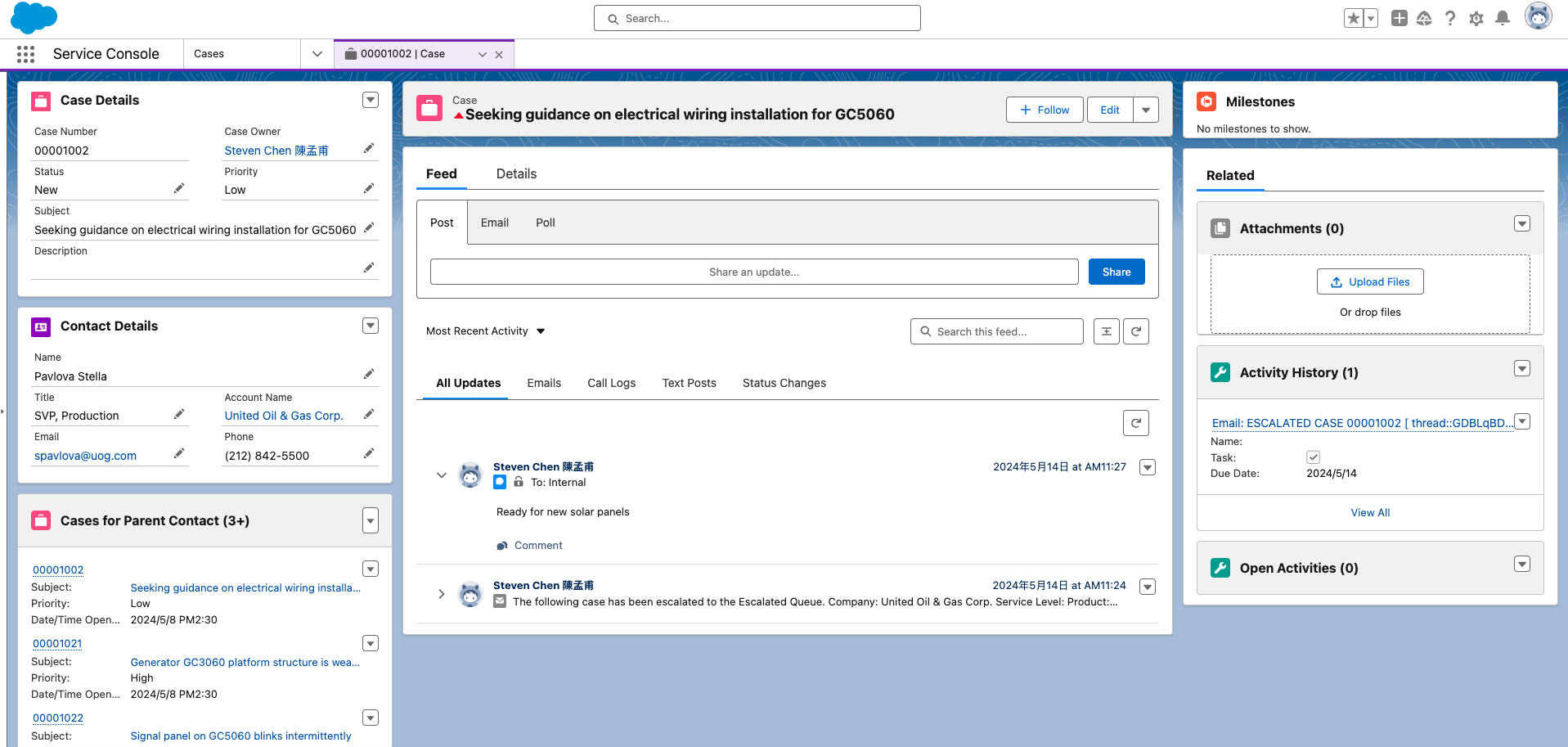Edit the Priority field pencil icon

[x=369, y=187]
